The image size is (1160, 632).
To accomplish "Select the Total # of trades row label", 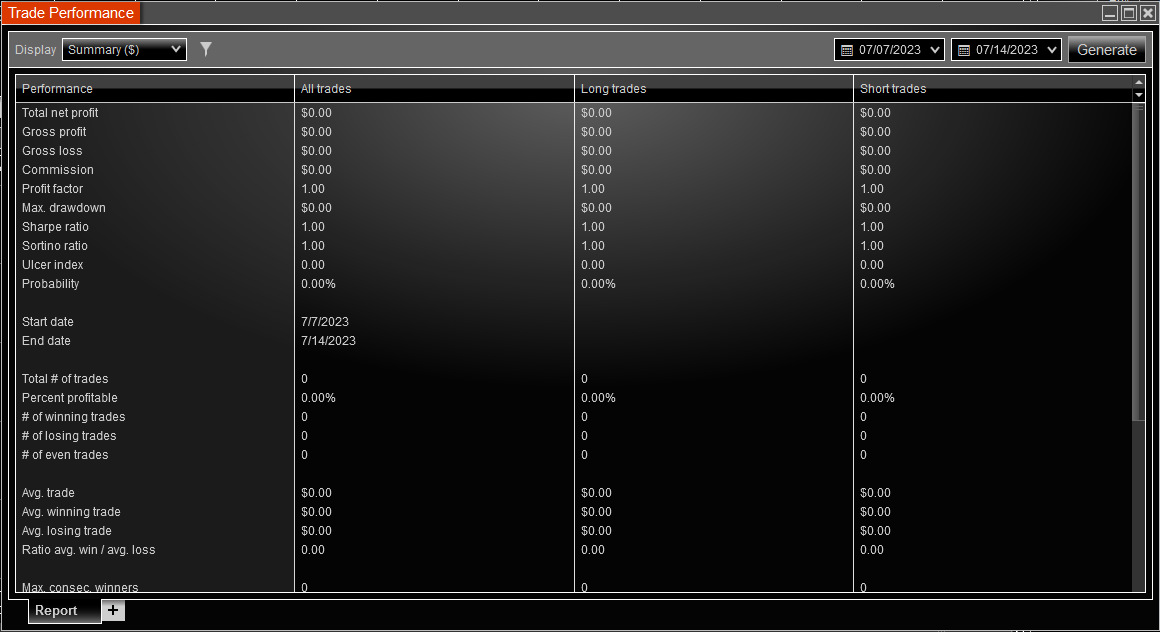I will pos(65,379).
